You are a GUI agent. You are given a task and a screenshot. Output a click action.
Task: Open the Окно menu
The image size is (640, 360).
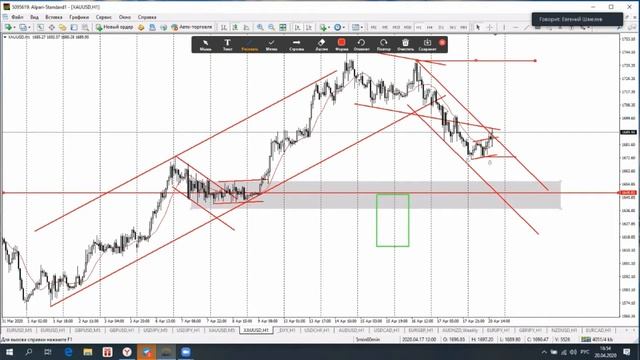click(125, 17)
